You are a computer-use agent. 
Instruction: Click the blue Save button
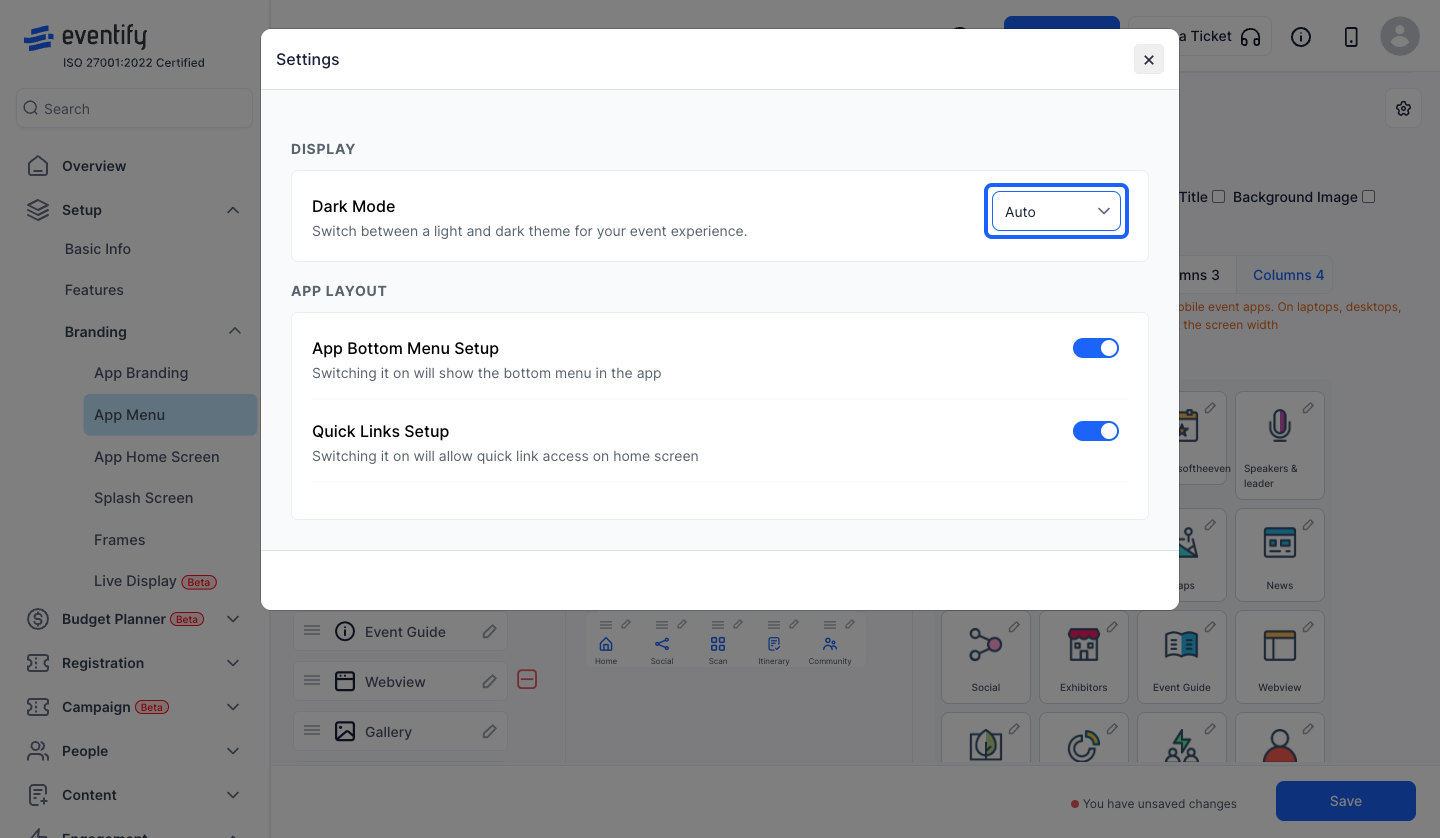1346,801
